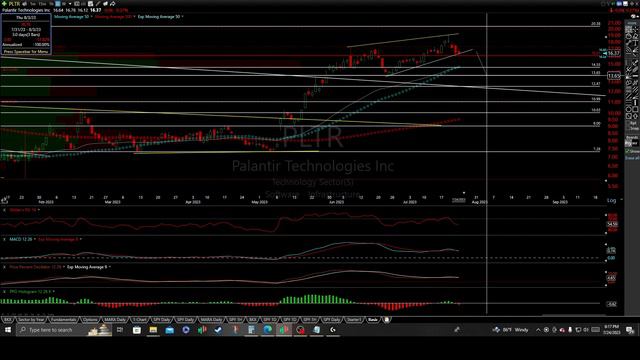
Task: Select the pencil drawing icon in the top toolbar
Action: click(x=98, y=4)
